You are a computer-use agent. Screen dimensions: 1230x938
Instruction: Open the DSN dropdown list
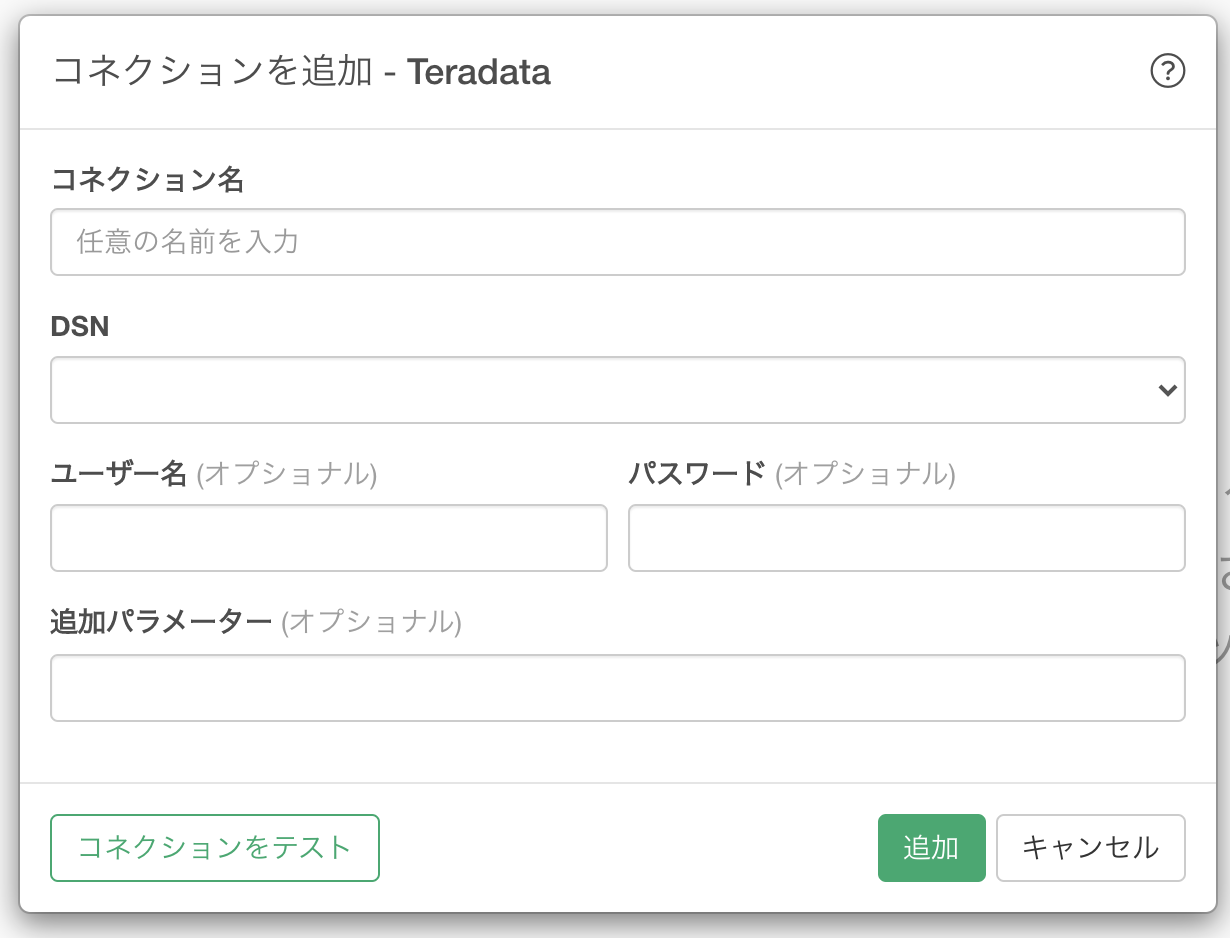pyautogui.click(x=617, y=390)
